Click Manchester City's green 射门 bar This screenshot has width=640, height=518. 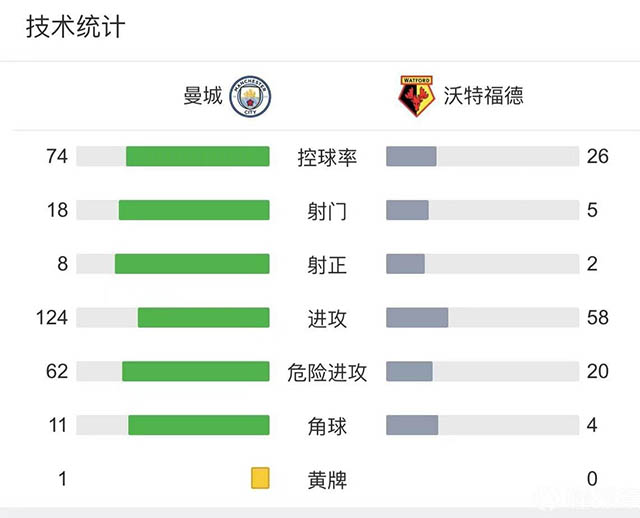point(194,210)
